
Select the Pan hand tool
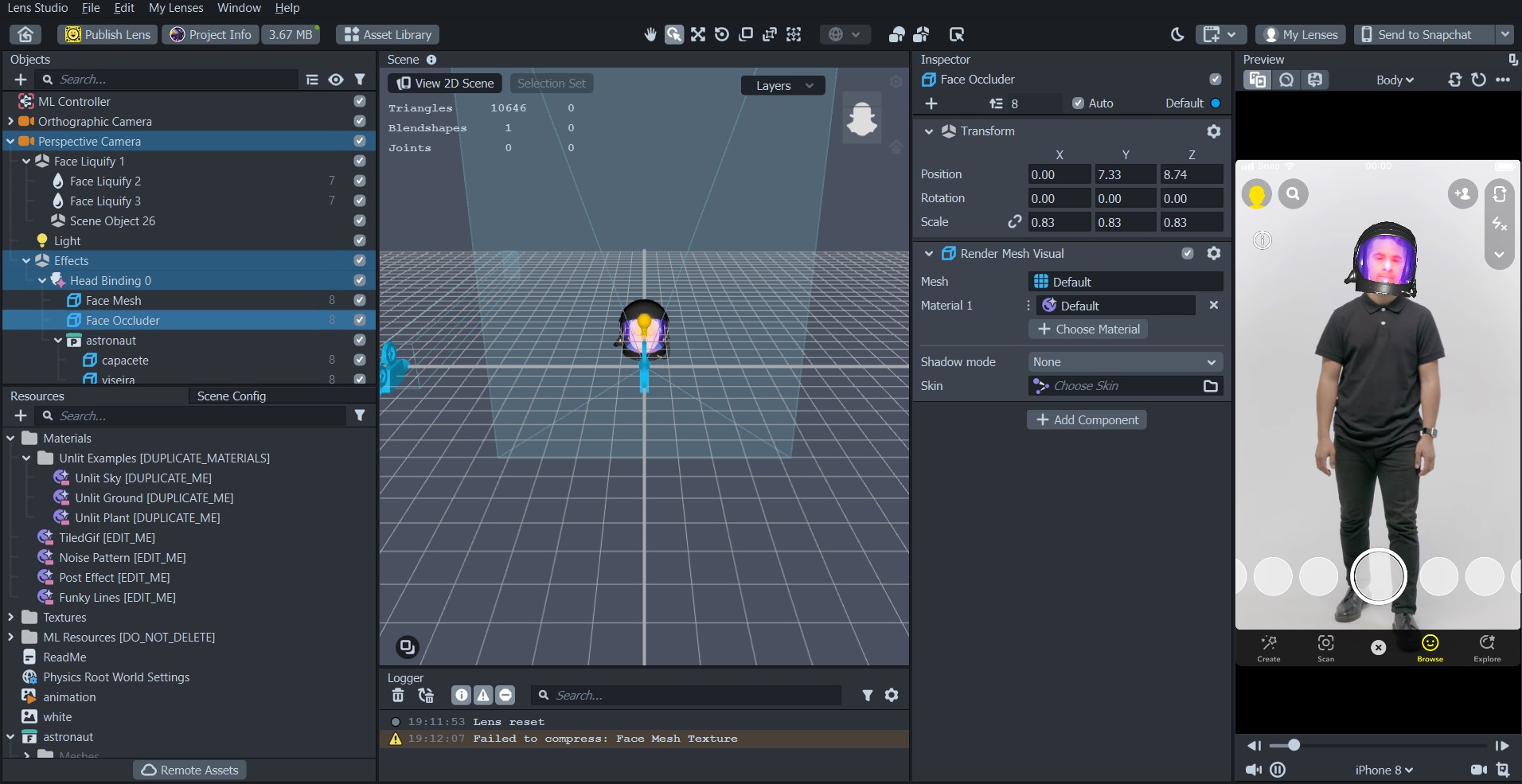650,34
